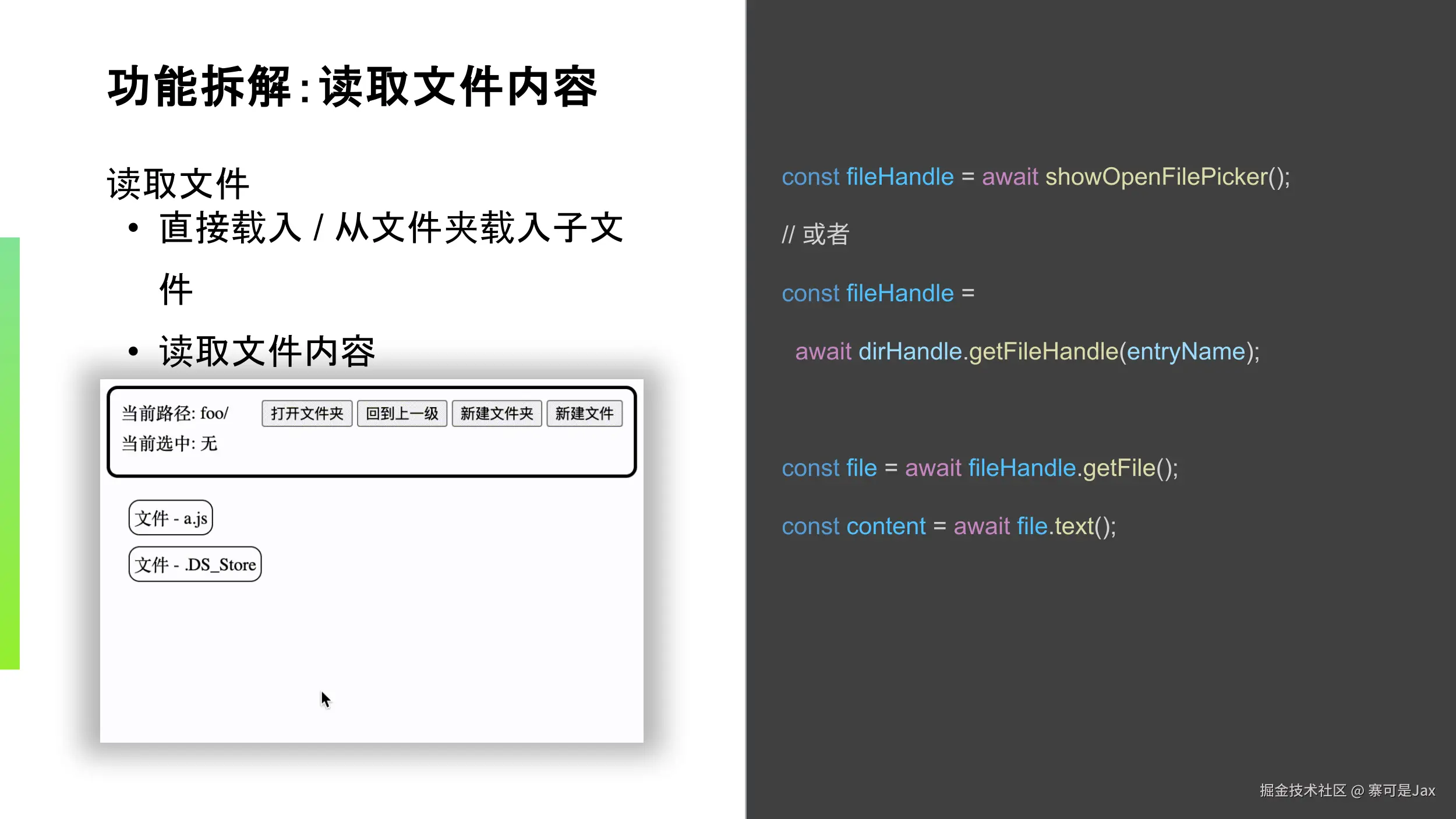Click the 当前路径: foo/ label
Image resolution: width=1456 pixels, height=819 pixels.
pos(175,414)
